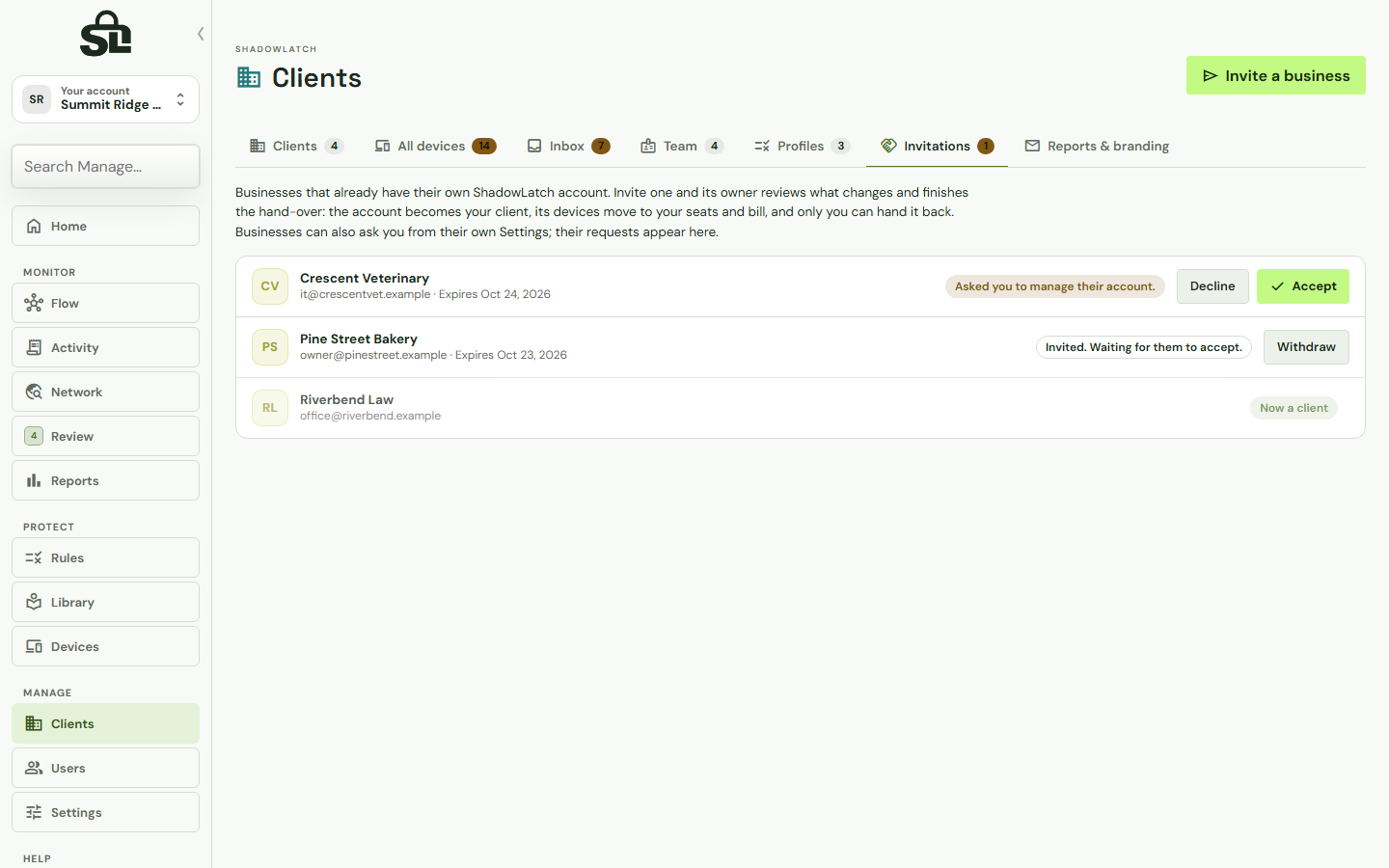Open the Devices sidebar page
This screenshot has width=1389, height=868.
106,646
